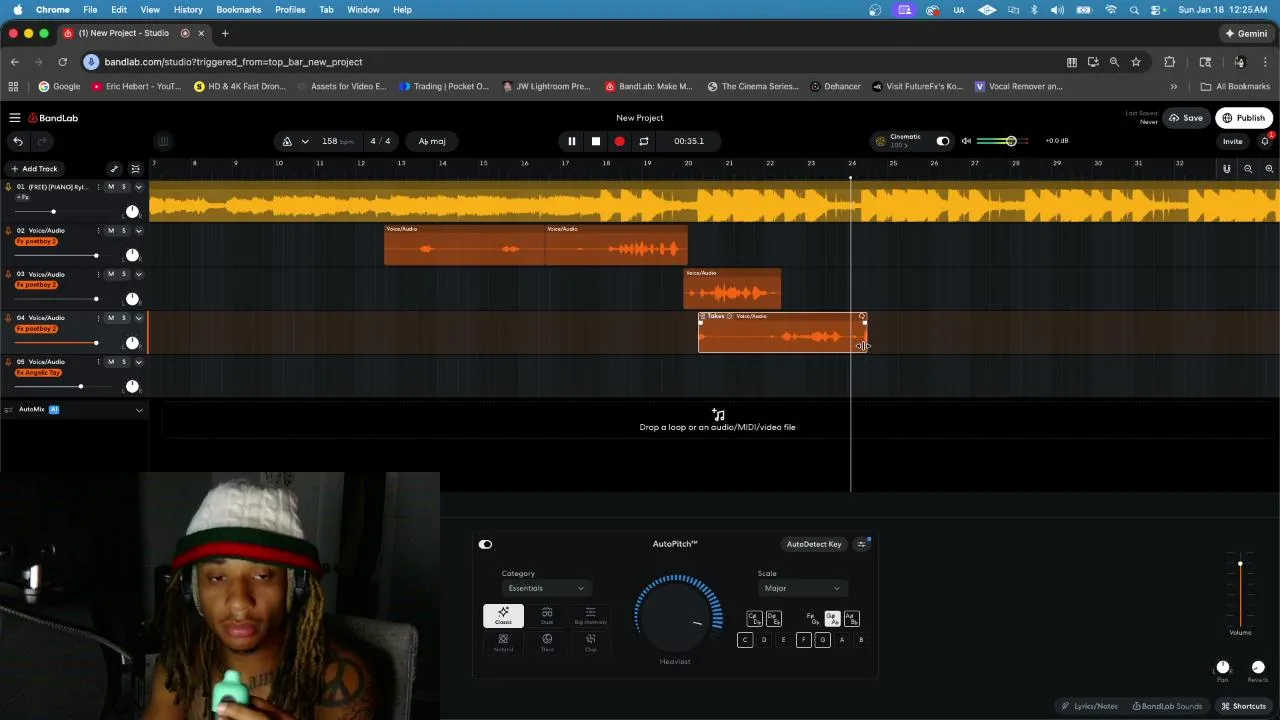Open the Profiles menu
Image resolution: width=1280 pixels, height=720 pixels.
pos(290,9)
